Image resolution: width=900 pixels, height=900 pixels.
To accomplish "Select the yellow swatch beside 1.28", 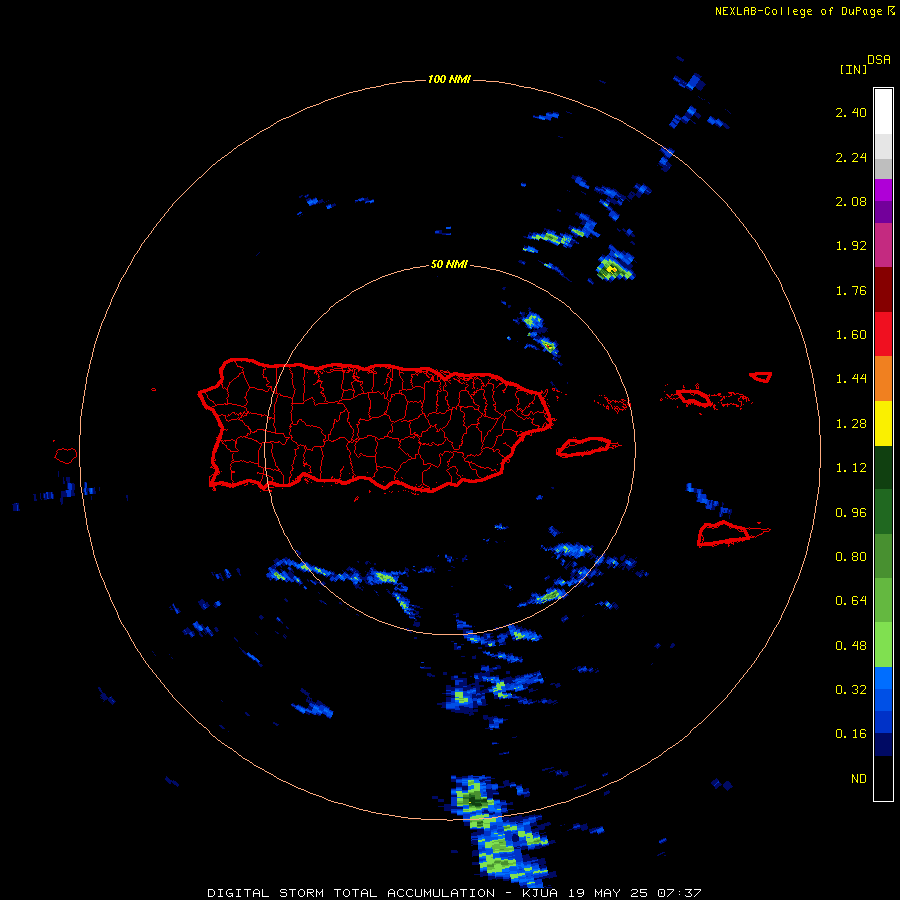I will tap(883, 423).
